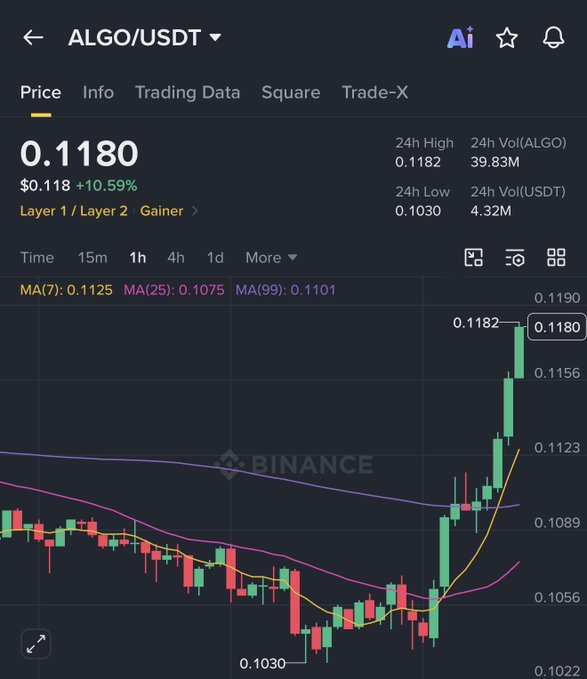Viewport: 587px width, 679px height.
Task: Open the ALGO/USDT pair selector dropdown
Action: click(145, 38)
